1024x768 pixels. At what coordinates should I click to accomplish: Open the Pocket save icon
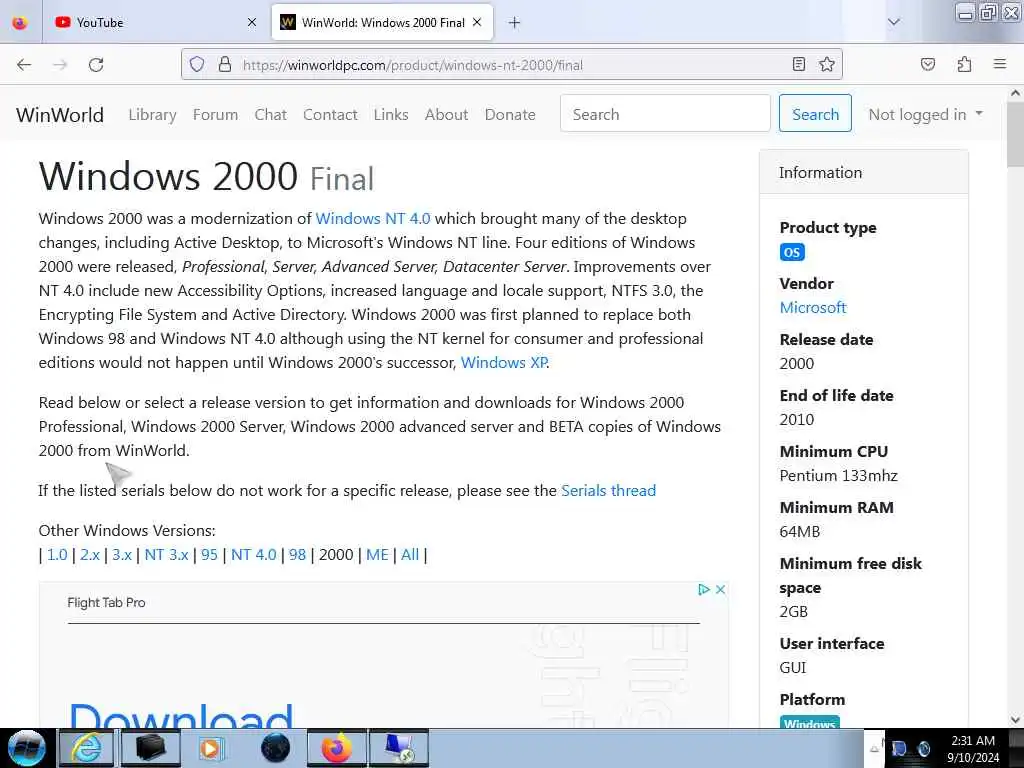click(x=927, y=64)
